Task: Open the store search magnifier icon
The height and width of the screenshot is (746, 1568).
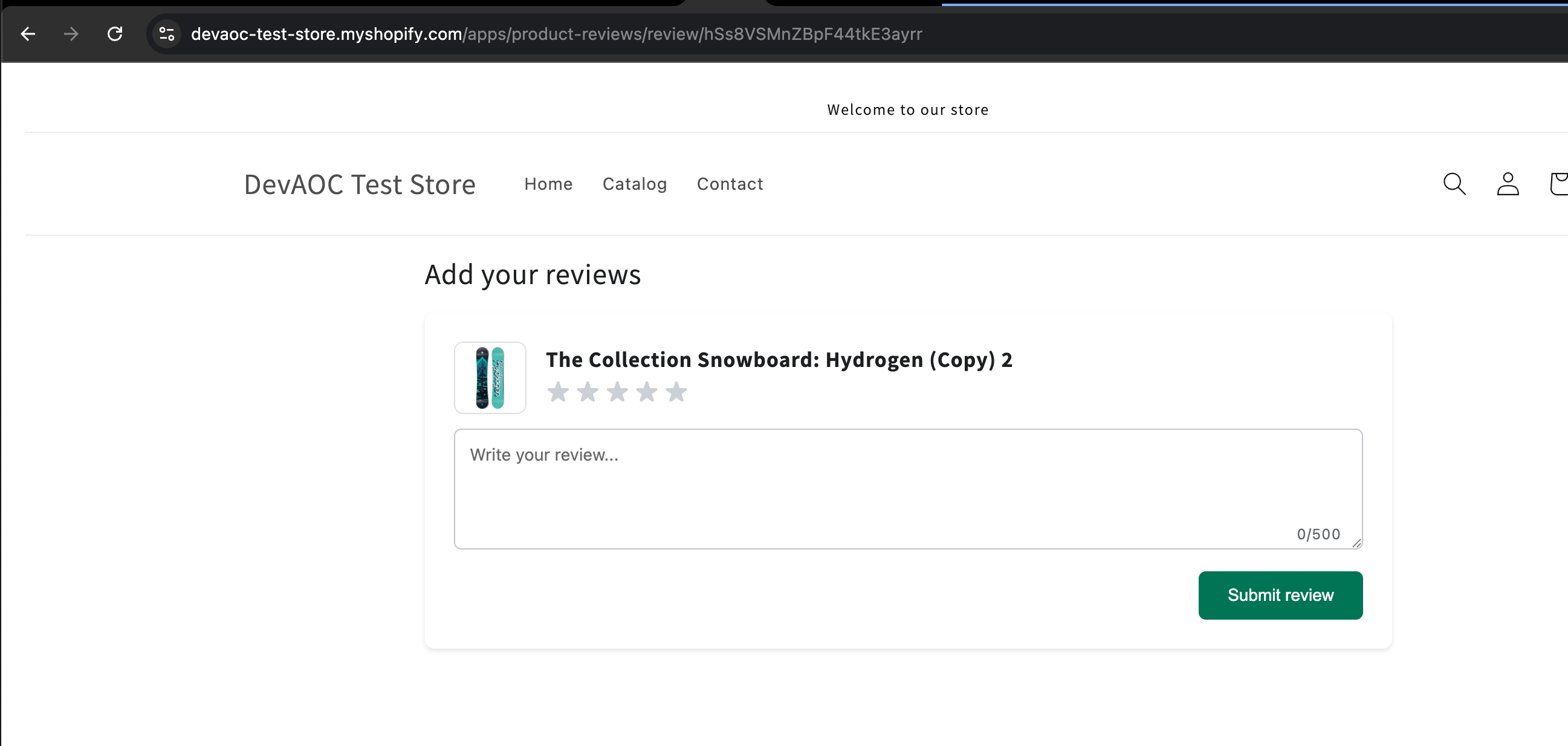Action: pyautogui.click(x=1454, y=184)
